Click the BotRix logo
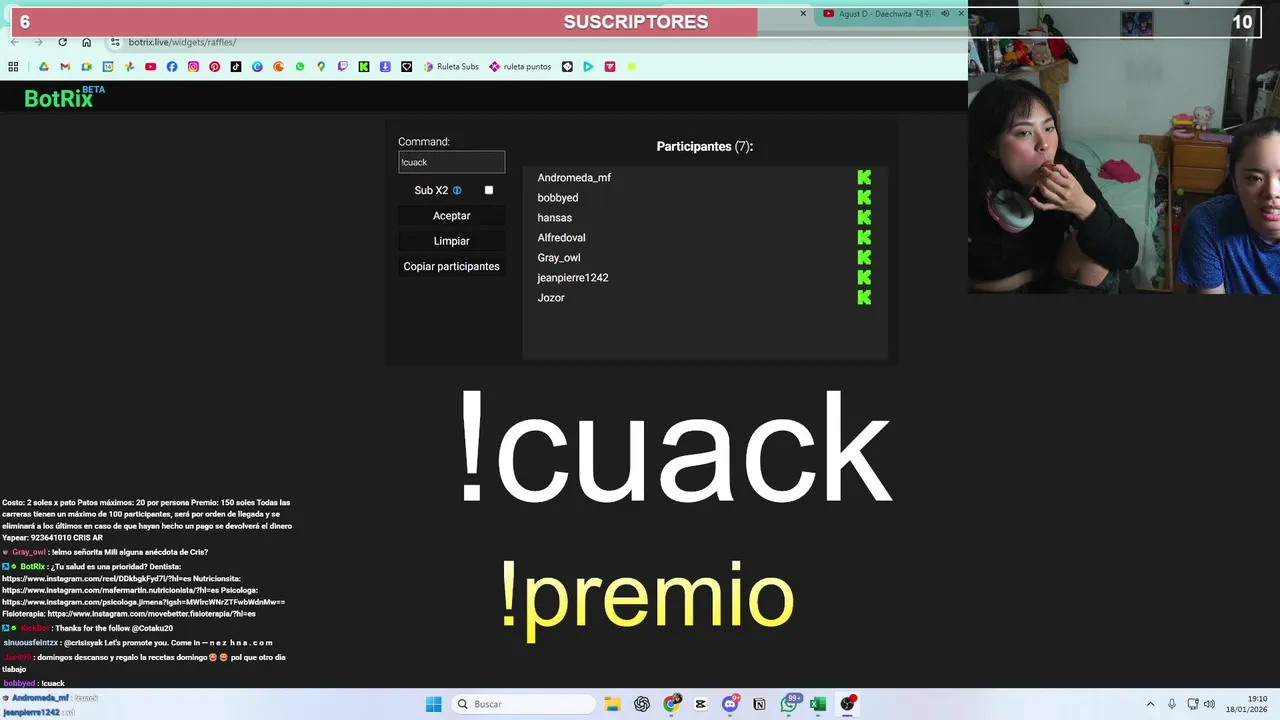The height and width of the screenshot is (720, 1280). tap(64, 97)
